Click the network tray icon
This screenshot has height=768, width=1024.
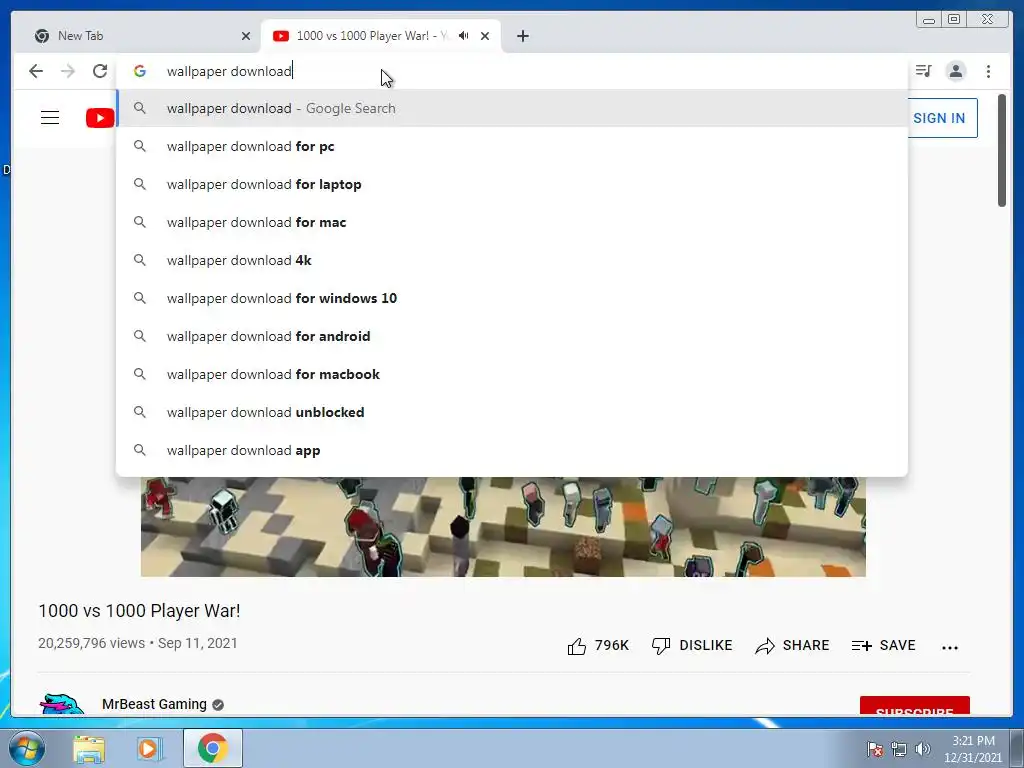point(899,749)
